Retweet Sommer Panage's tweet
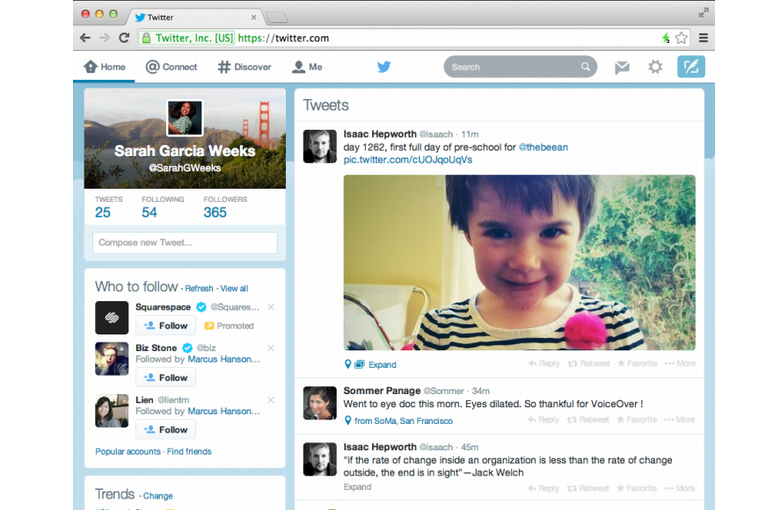The width and height of the screenshot is (776, 510). point(588,420)
